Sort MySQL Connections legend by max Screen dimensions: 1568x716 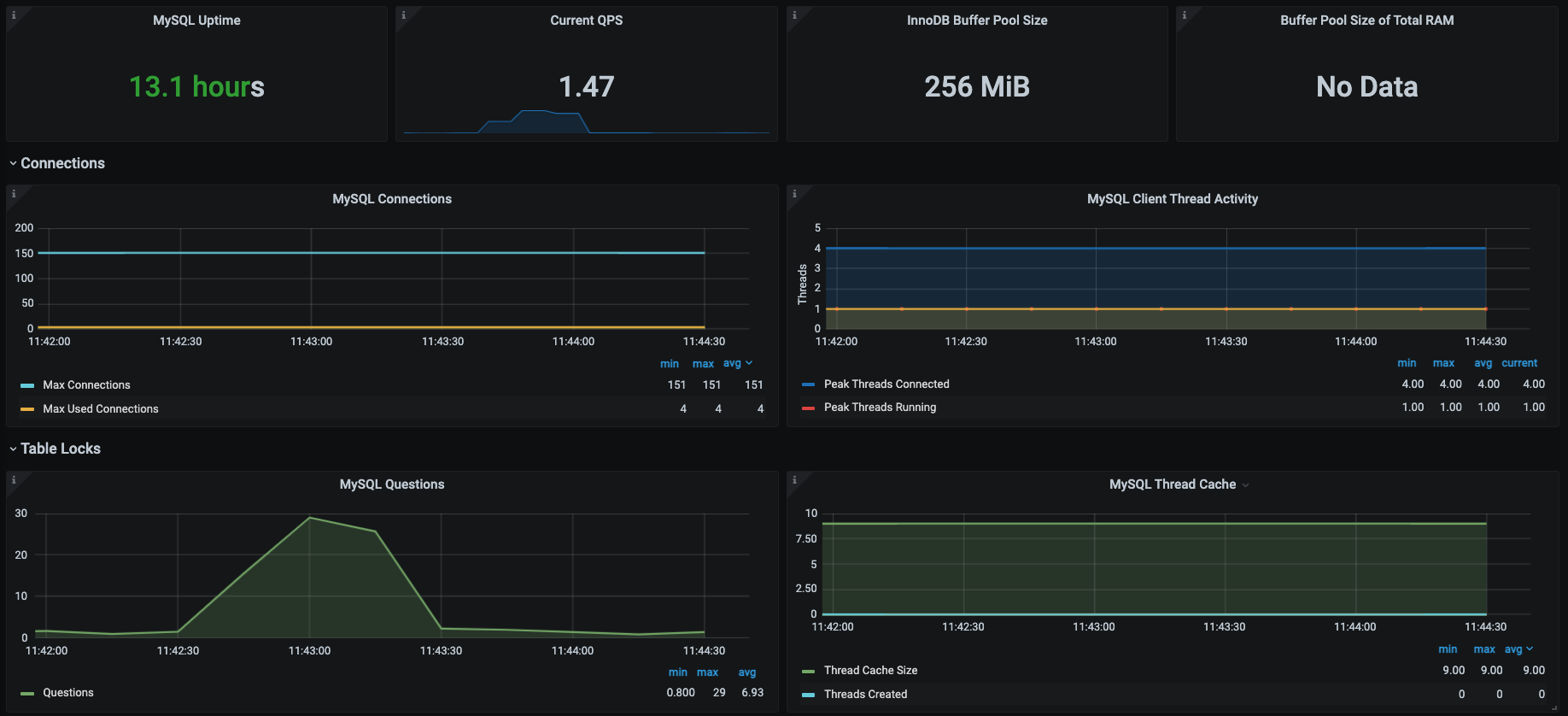pos(703,363)
